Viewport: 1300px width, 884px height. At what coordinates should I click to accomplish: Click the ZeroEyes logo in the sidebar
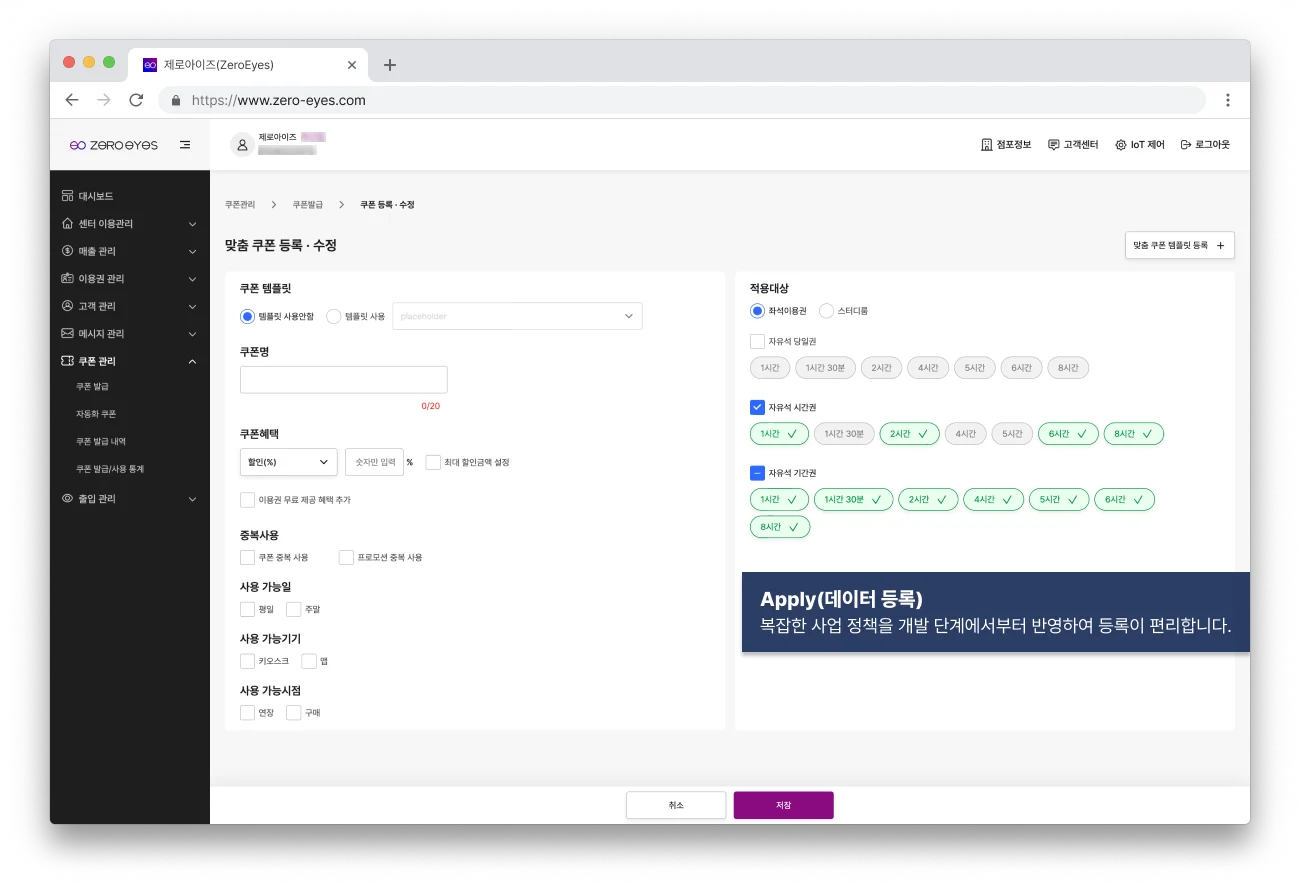114,144
